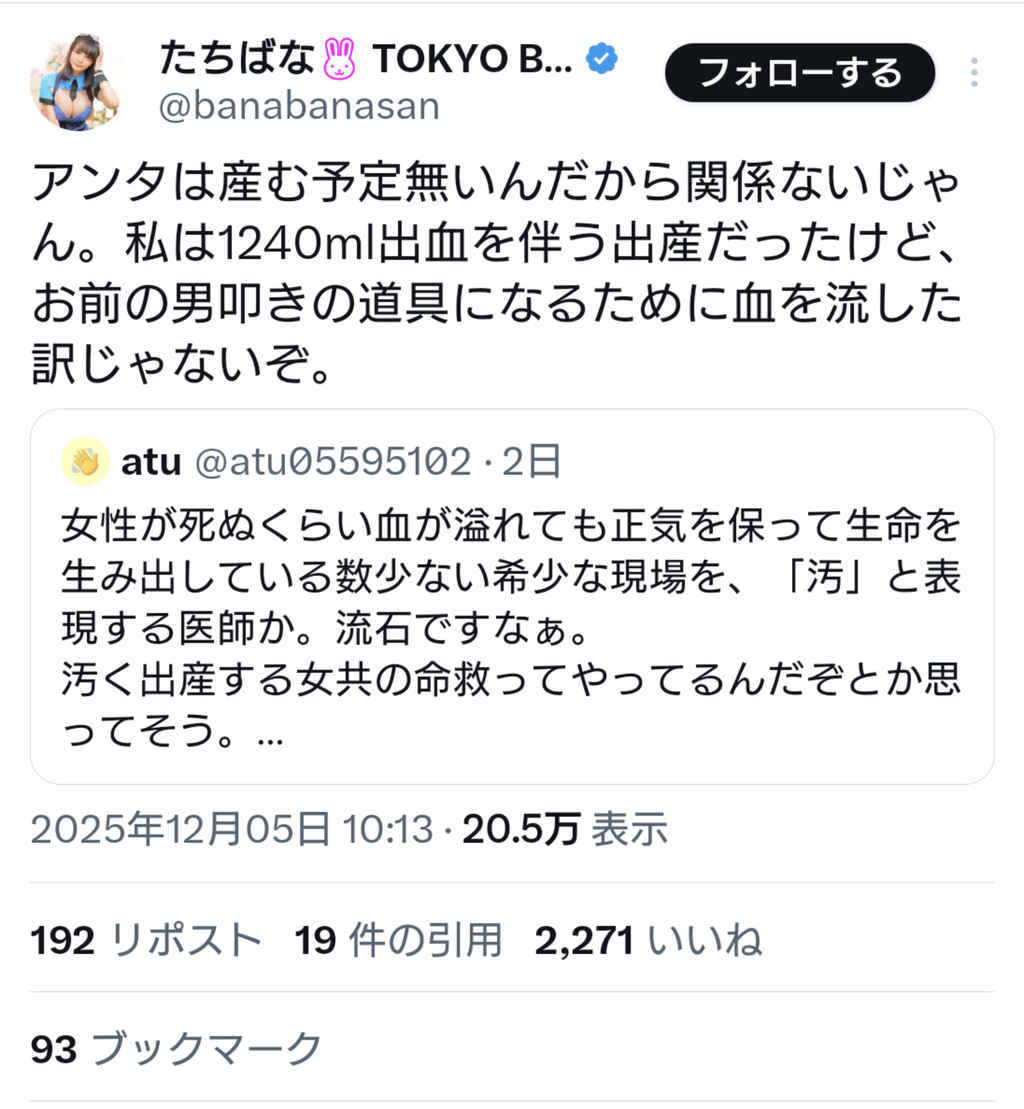The image size is (1024, 1109).
Task: Click the 20.5万 表示 view count
Action: coord(565,829)
